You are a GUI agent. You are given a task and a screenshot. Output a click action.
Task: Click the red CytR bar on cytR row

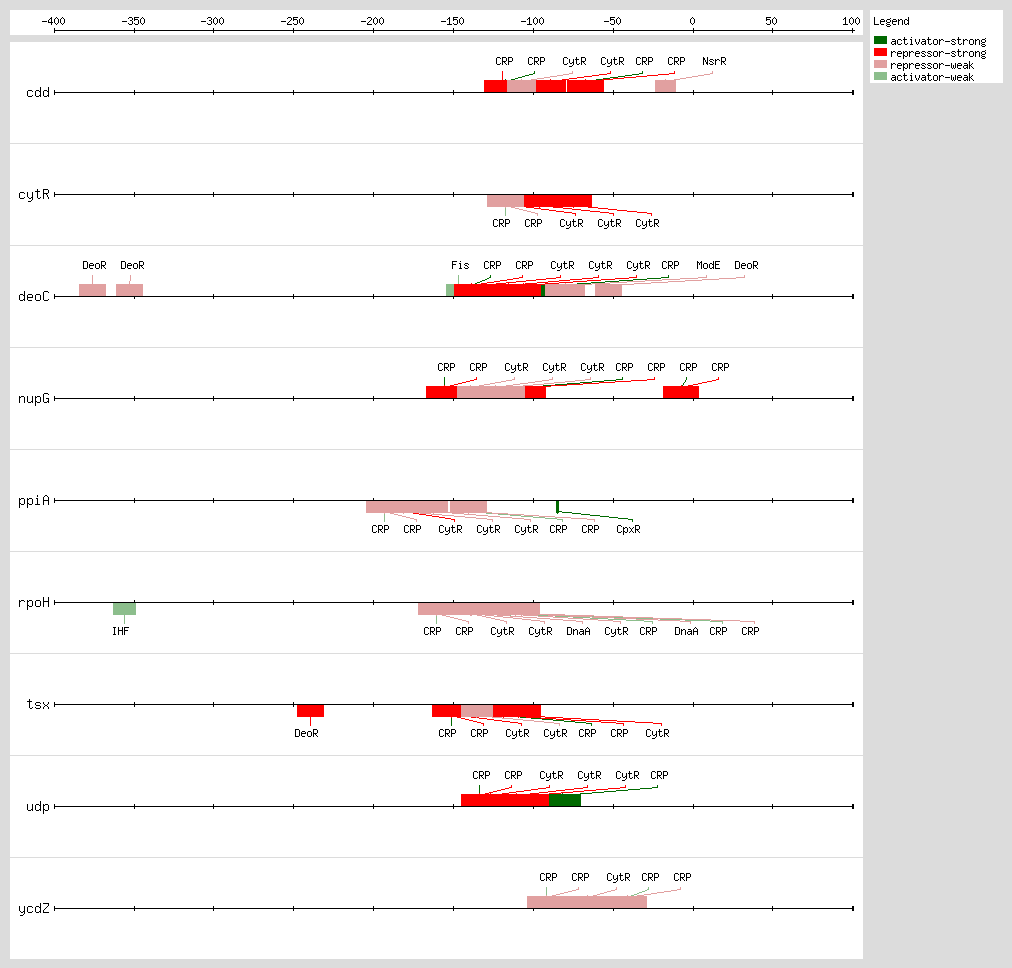pos(558,201)
